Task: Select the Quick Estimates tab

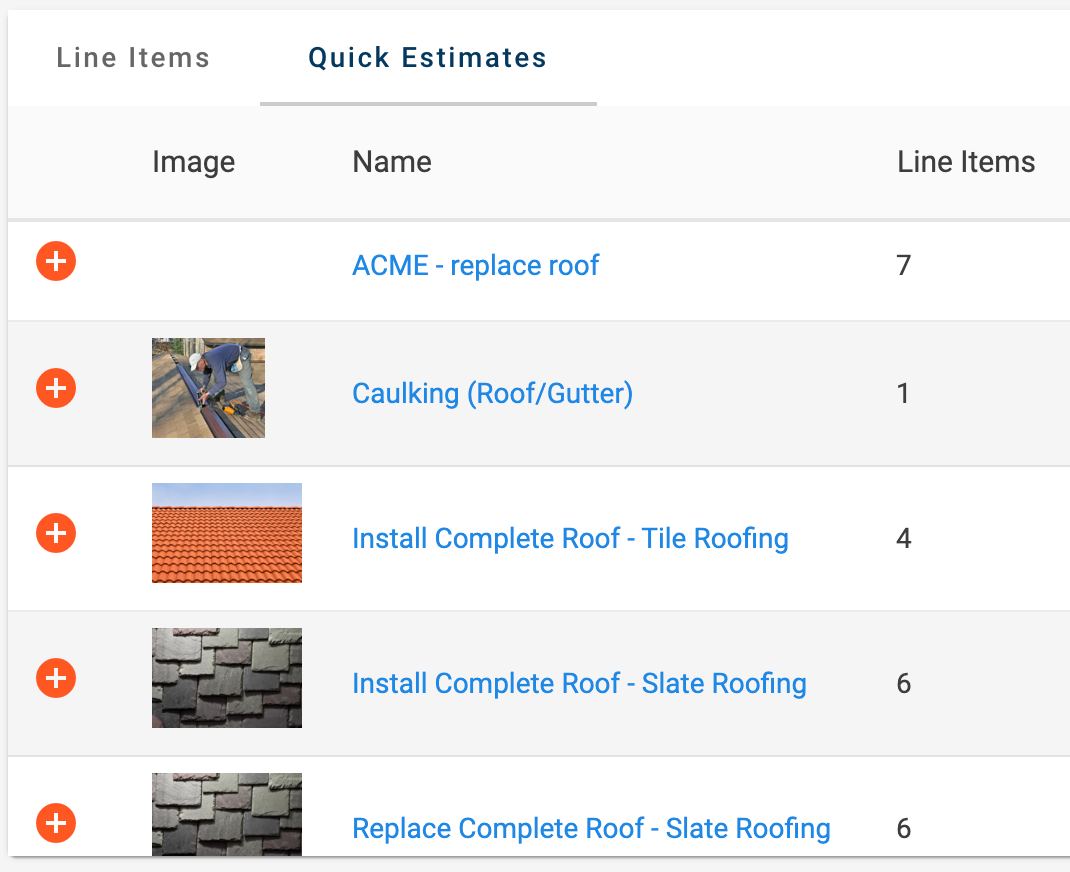Action: [x=427, y=58]
